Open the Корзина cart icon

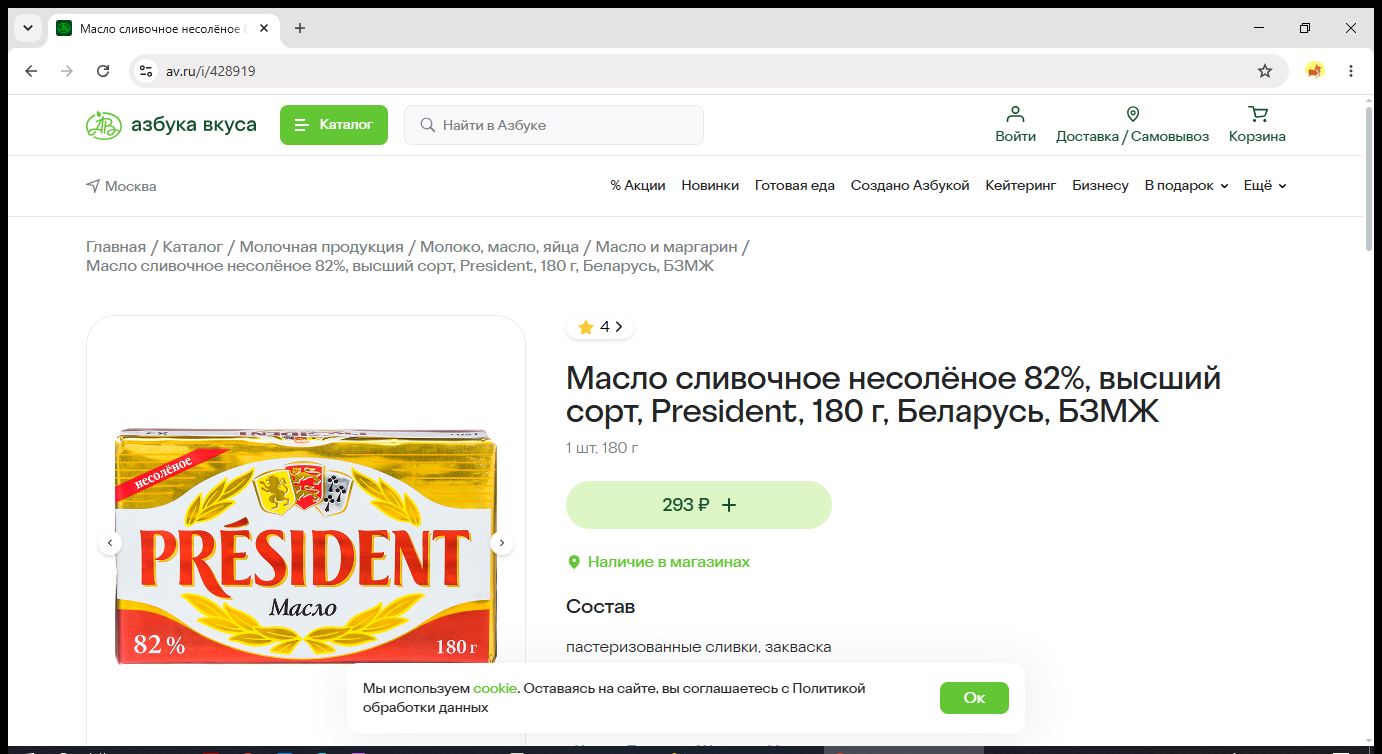(1257, 125)
